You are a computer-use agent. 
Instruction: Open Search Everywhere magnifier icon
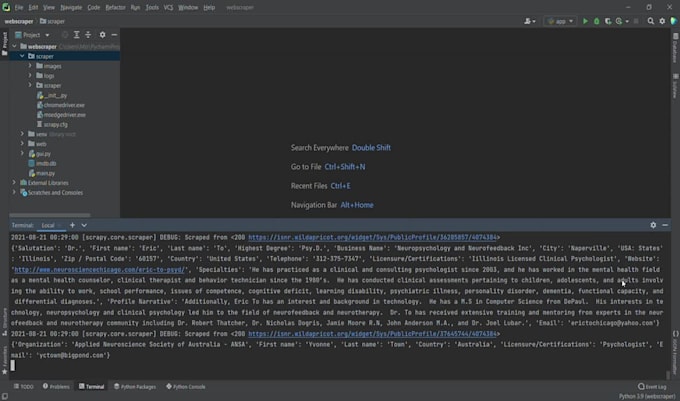click(x=651, y=21)
